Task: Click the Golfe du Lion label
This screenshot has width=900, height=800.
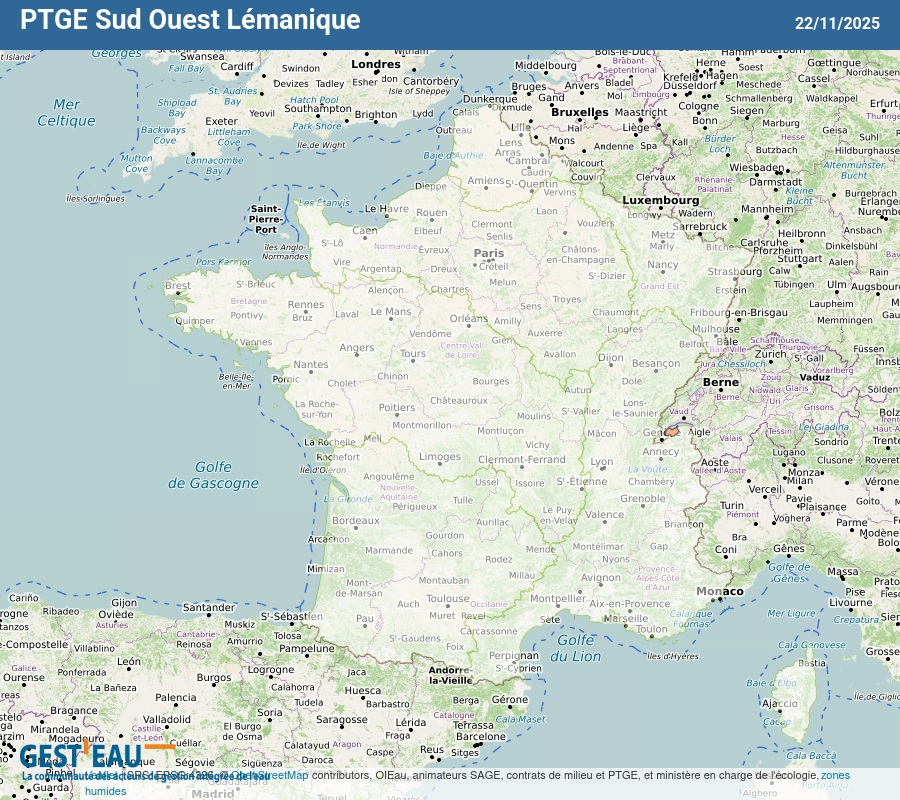Action: coord(579,648)
